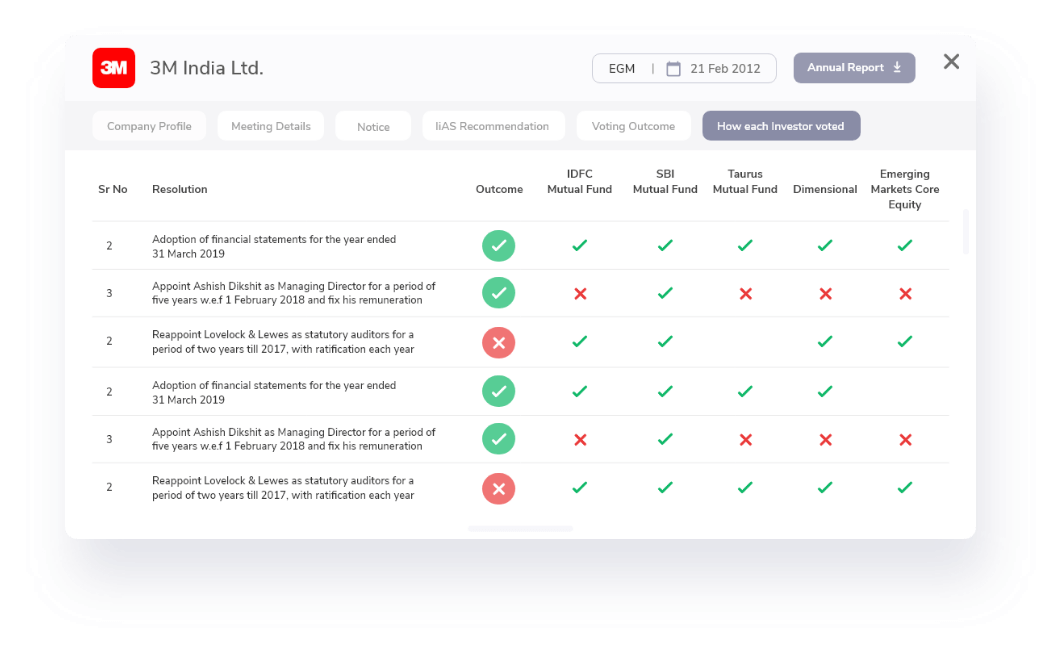Screen dimensions: 1061x654
Task: Open the Meeting Details tab
Action: pos(270,126)
